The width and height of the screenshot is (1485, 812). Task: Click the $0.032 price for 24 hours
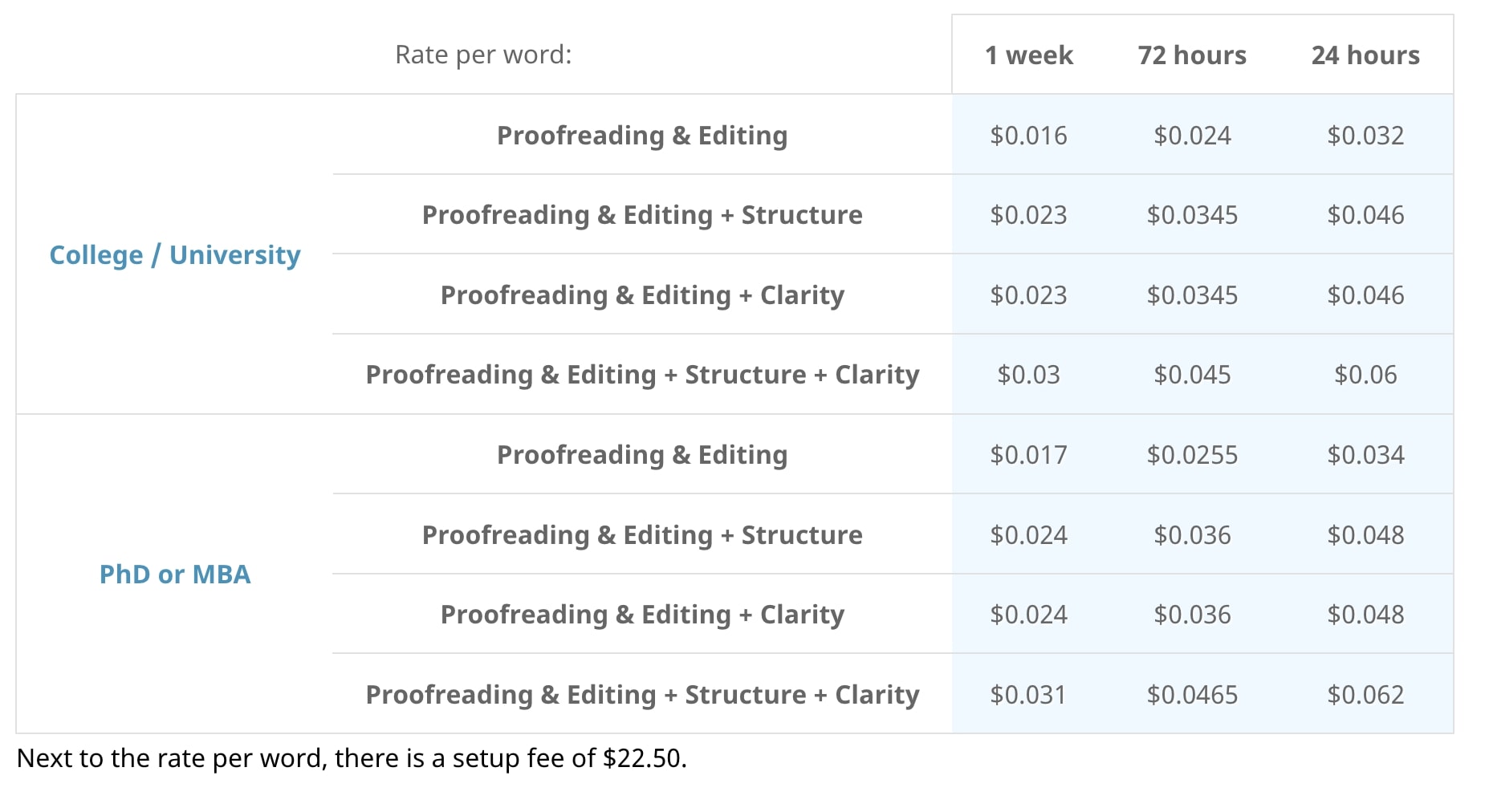(1365, 136)
